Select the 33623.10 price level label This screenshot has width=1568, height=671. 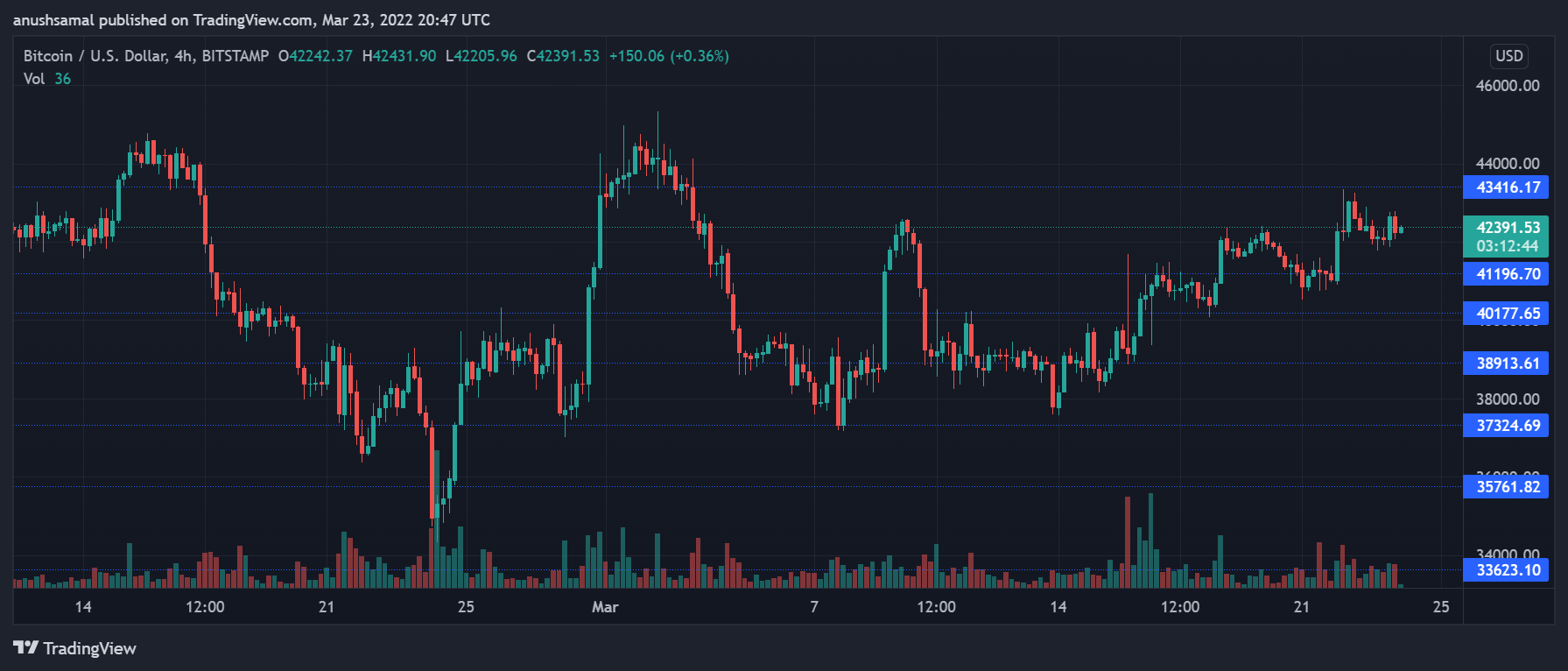coord(1506,570)
